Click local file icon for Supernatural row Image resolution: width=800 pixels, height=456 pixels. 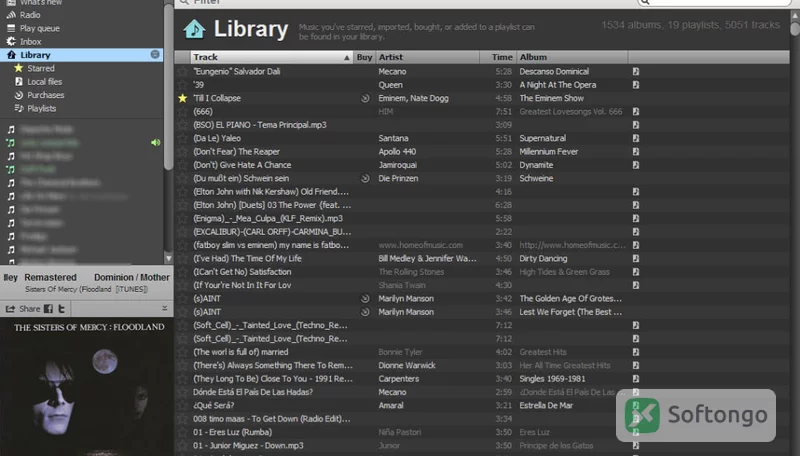[636, 138]
